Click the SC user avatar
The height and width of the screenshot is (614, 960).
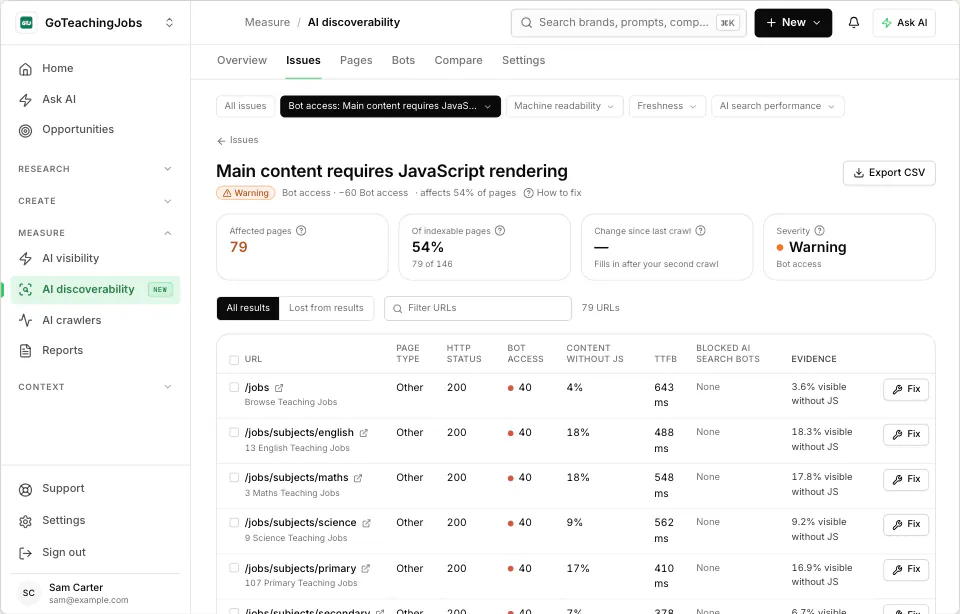(x=28, y=593)
